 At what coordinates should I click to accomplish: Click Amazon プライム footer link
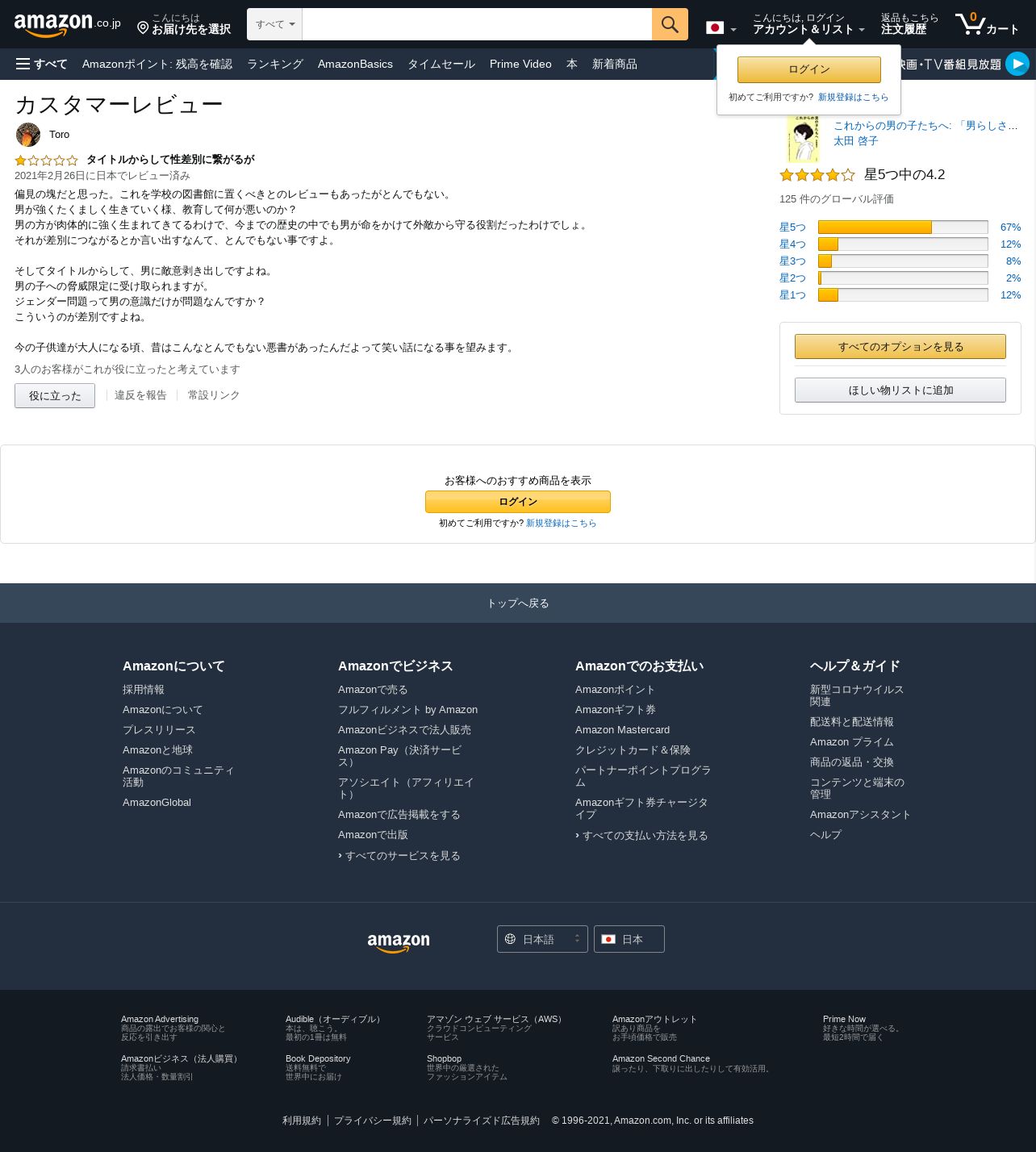click(851, 742)
